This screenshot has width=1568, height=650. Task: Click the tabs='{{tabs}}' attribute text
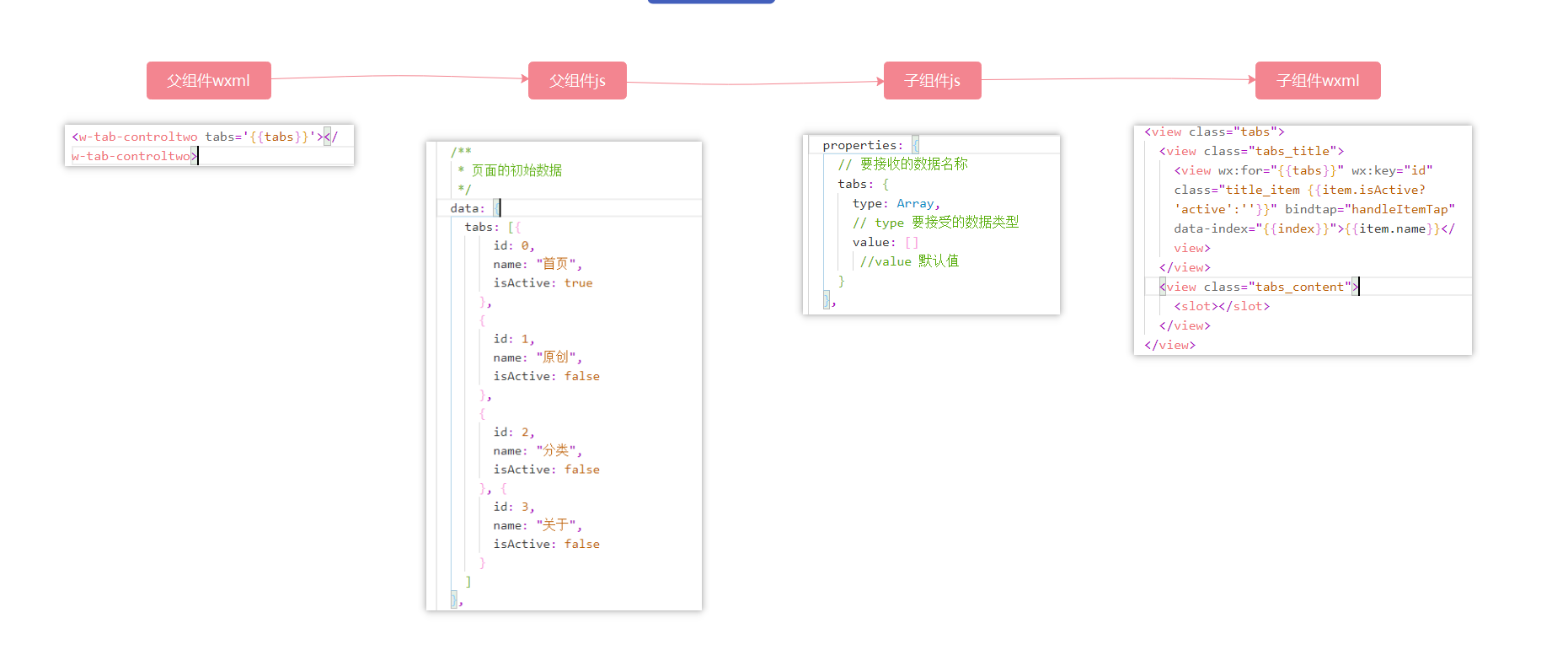click(x=260, y=137)
